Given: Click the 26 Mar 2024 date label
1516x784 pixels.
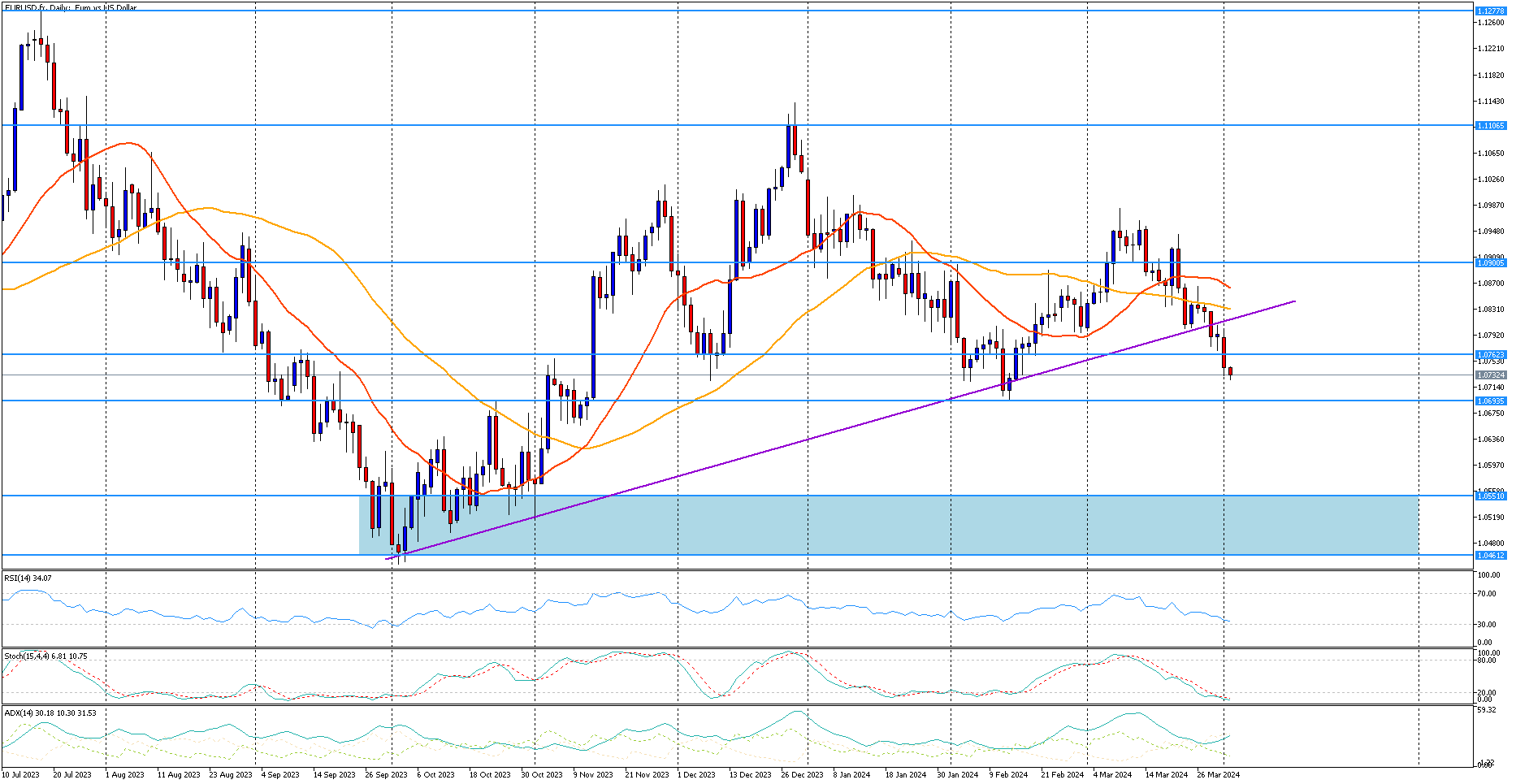Looking at the screenshot, I should click(x=1218, y=774).
